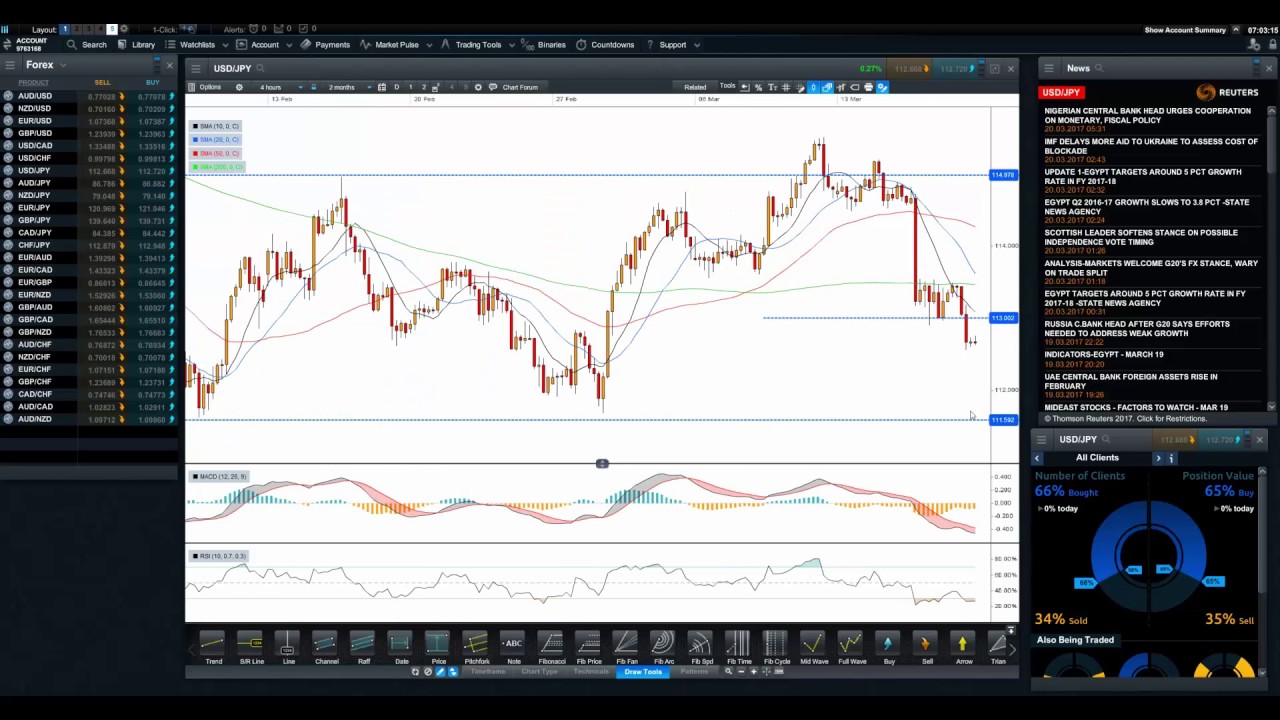The image size is (1280, 720).
Task: Select the S/R Line drawing tool
Action: click(x=250, y=648)
